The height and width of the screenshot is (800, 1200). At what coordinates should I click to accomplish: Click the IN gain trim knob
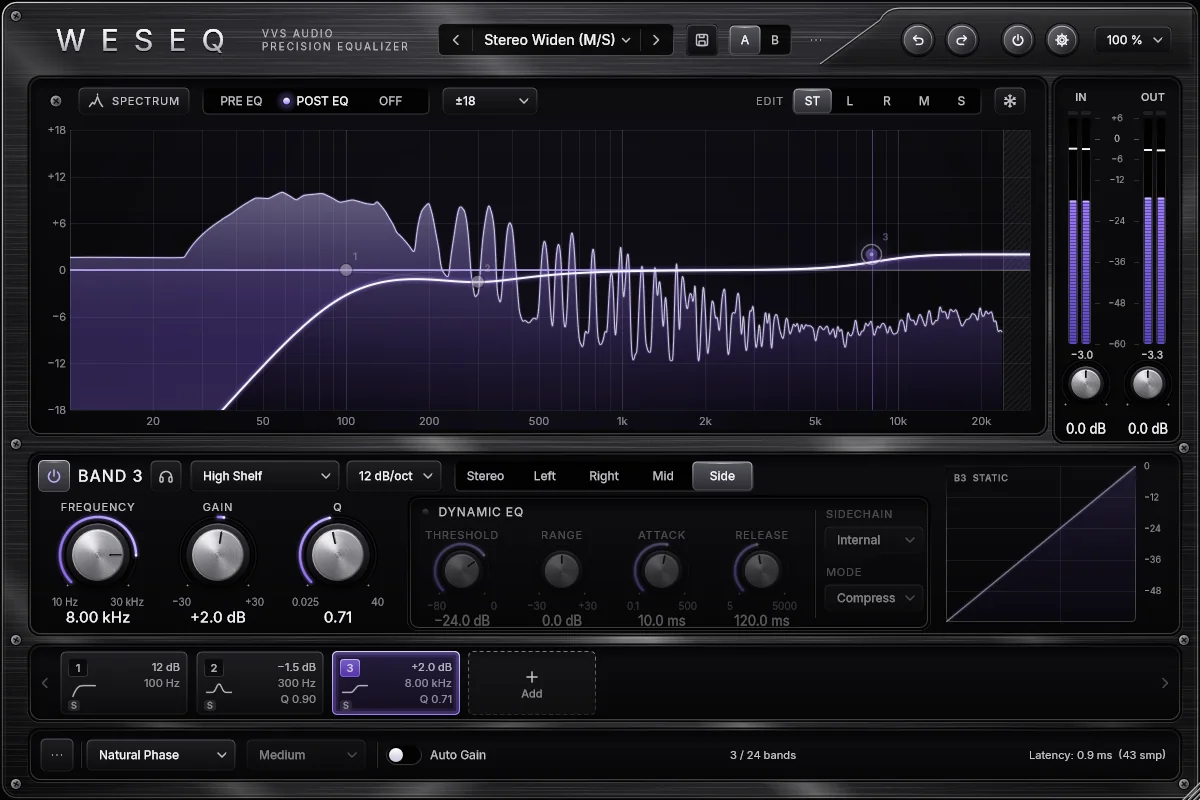1086,383
